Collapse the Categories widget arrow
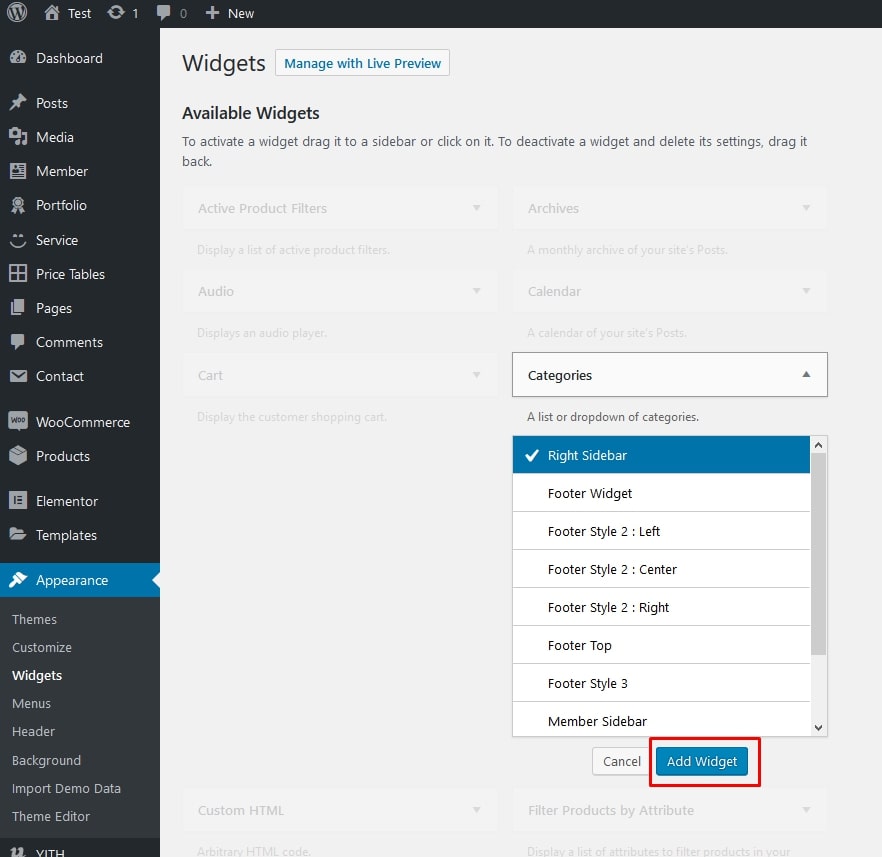Viewport: 882px width, 857px height. point(806,375)
